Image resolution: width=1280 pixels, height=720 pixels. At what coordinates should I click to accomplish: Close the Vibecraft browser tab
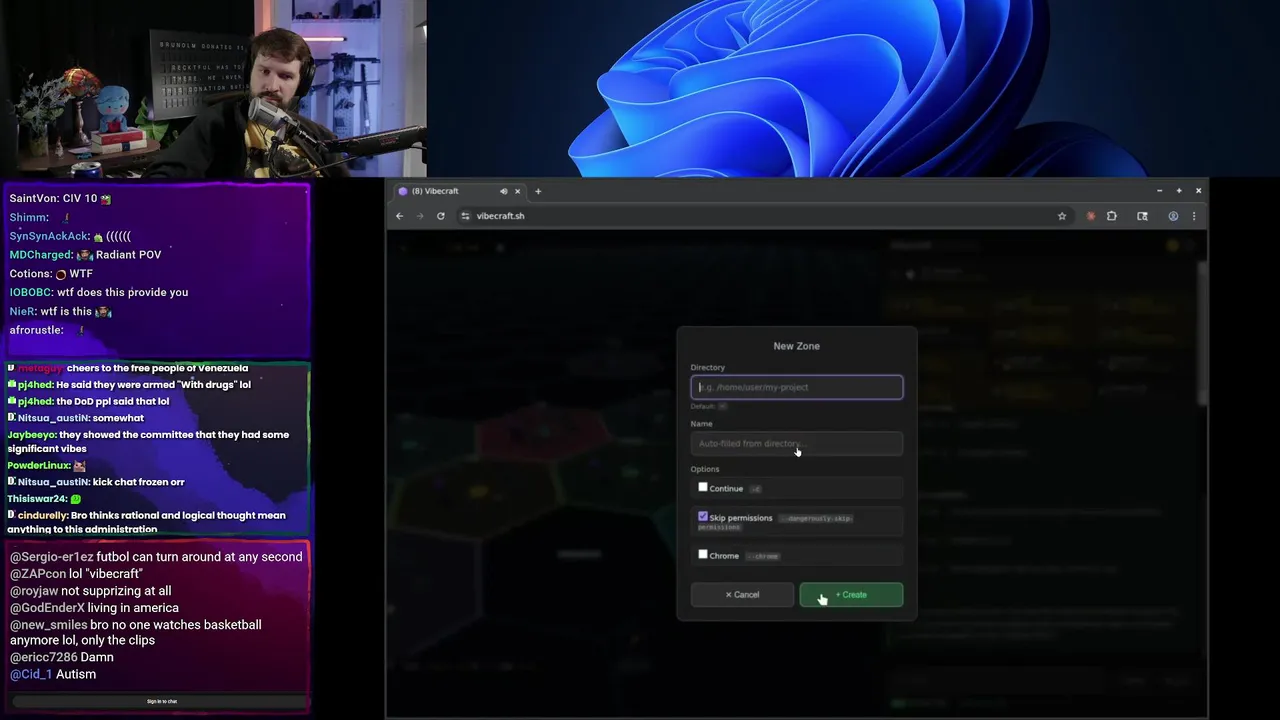517,191
